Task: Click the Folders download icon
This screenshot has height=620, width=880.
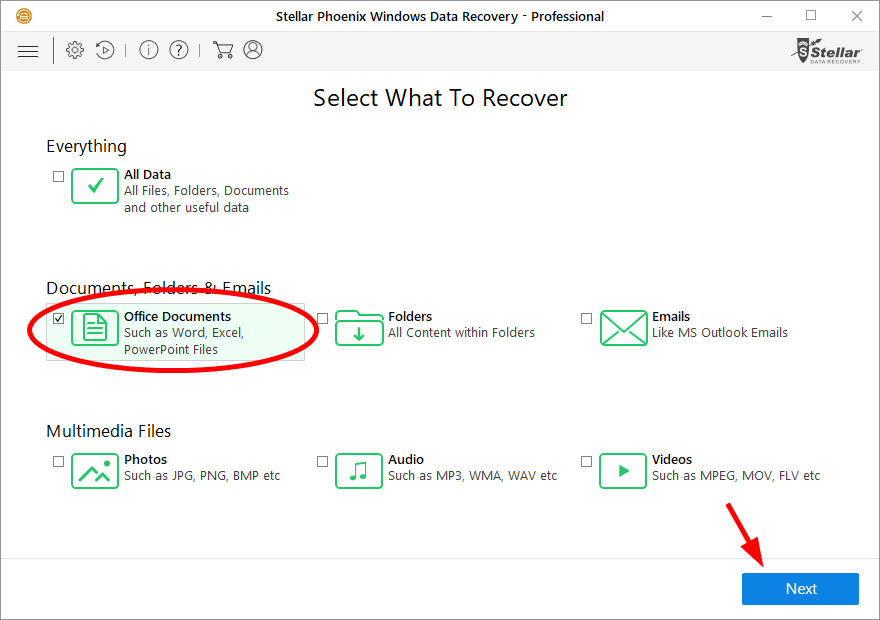Action: click(359, 328)
